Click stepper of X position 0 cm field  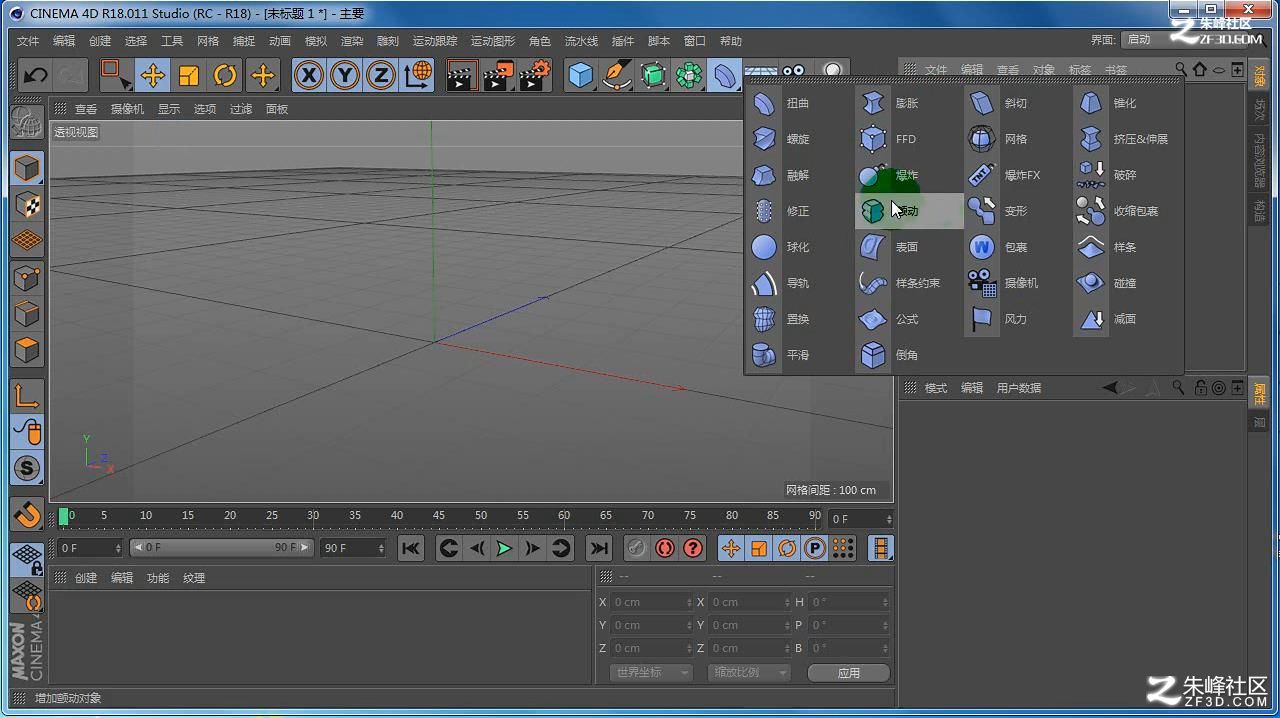[689, 602]
